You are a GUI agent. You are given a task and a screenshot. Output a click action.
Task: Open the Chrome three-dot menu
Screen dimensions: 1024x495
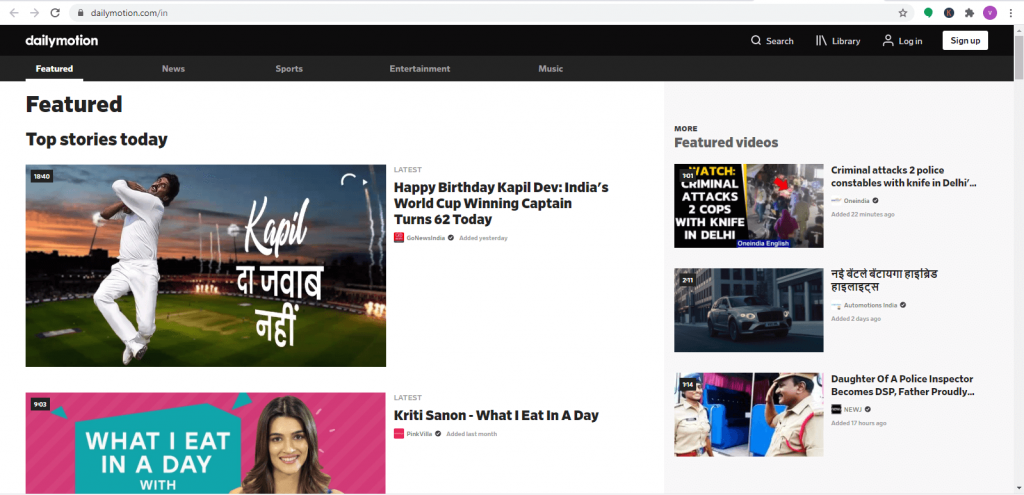[1010, 12]
